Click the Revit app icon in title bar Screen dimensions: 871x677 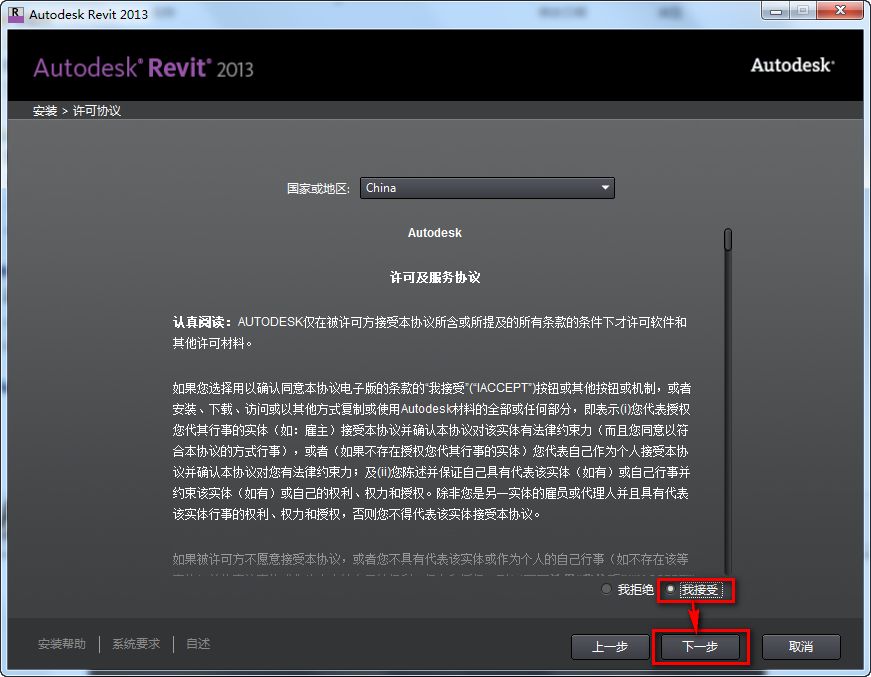tap(15, 13)
